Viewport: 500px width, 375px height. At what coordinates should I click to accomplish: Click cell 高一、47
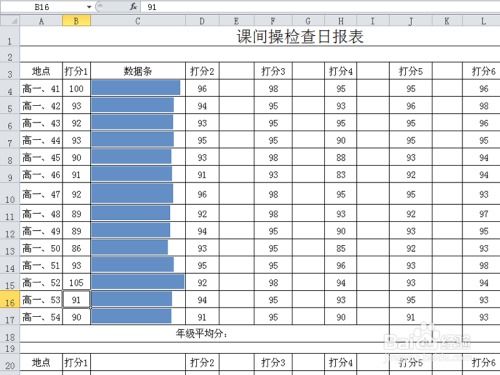coord(41,194)
